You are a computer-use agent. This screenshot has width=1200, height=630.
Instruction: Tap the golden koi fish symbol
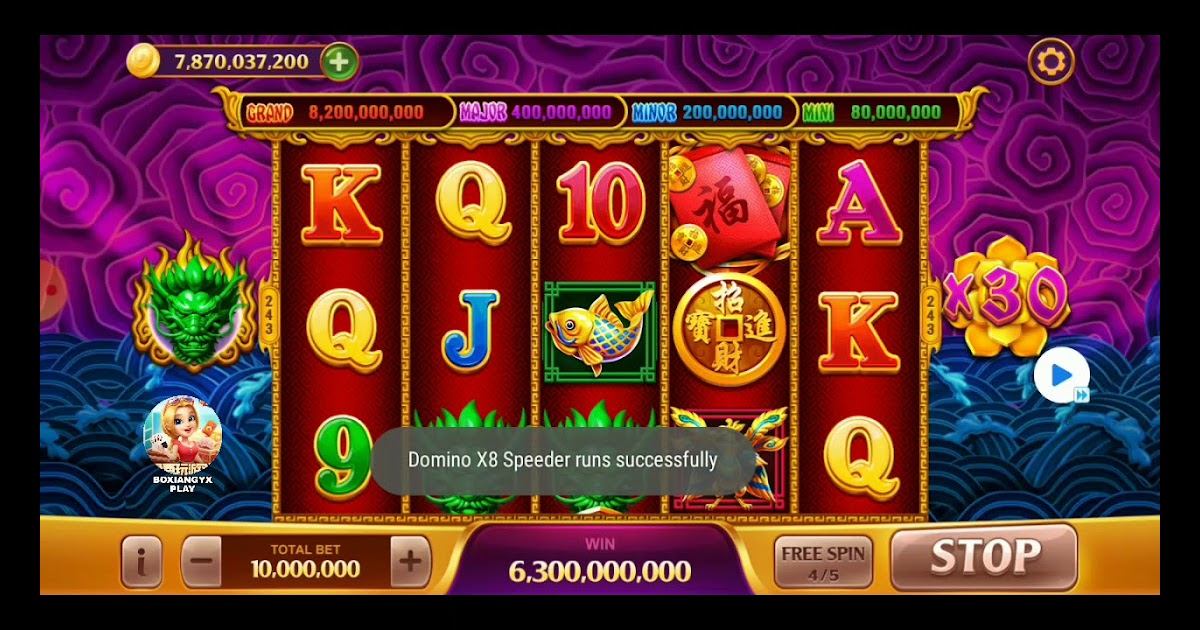pos(599,329)
